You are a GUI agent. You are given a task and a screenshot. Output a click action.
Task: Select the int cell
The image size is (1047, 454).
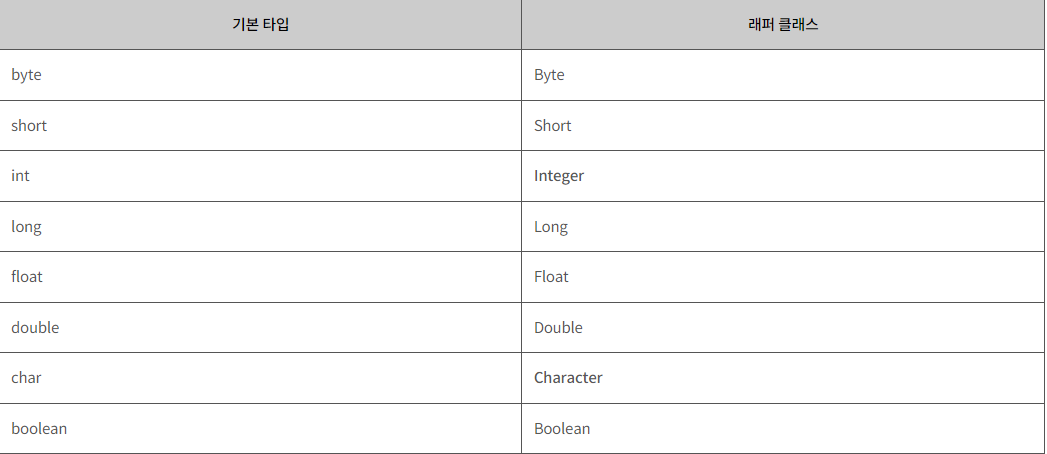coord(260,176)
